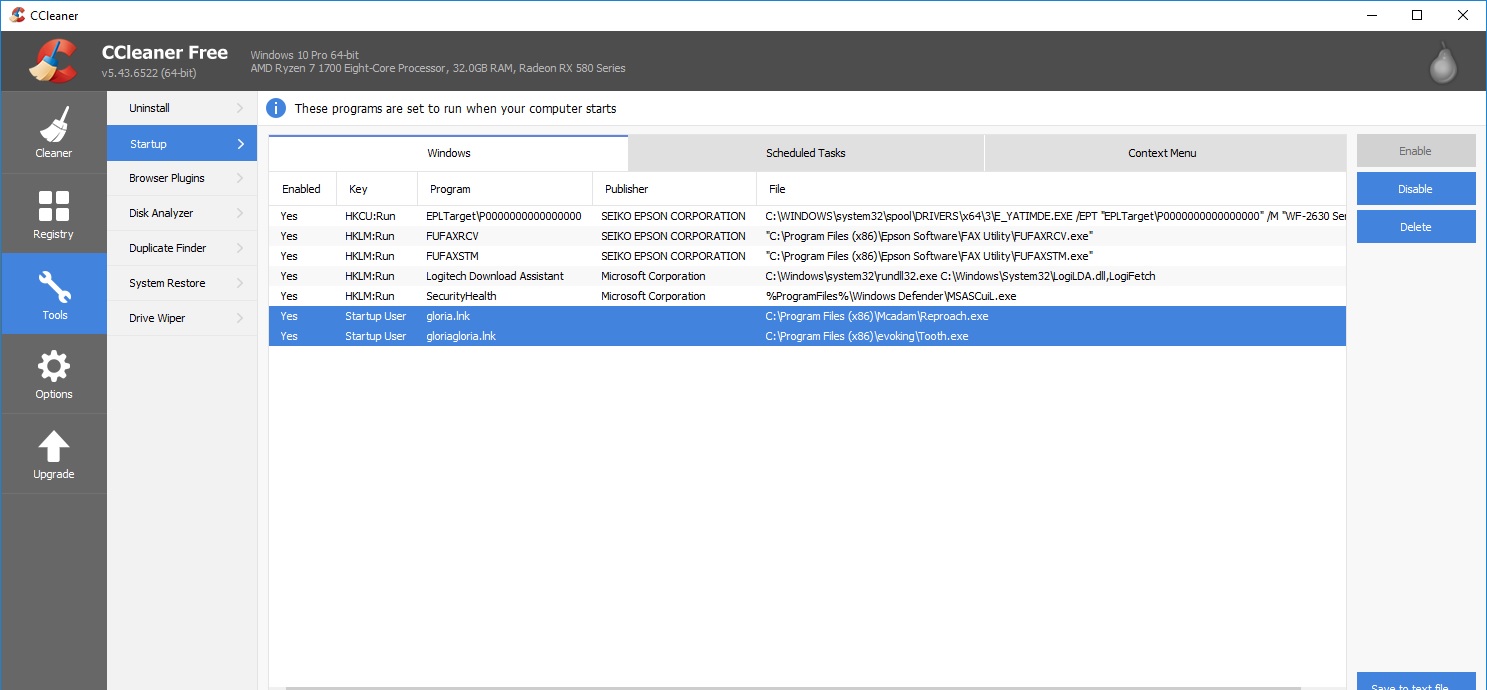Select the gloriagloria.lnk startup entry
The image size is (1487, 690).
(x=807, y=336)
